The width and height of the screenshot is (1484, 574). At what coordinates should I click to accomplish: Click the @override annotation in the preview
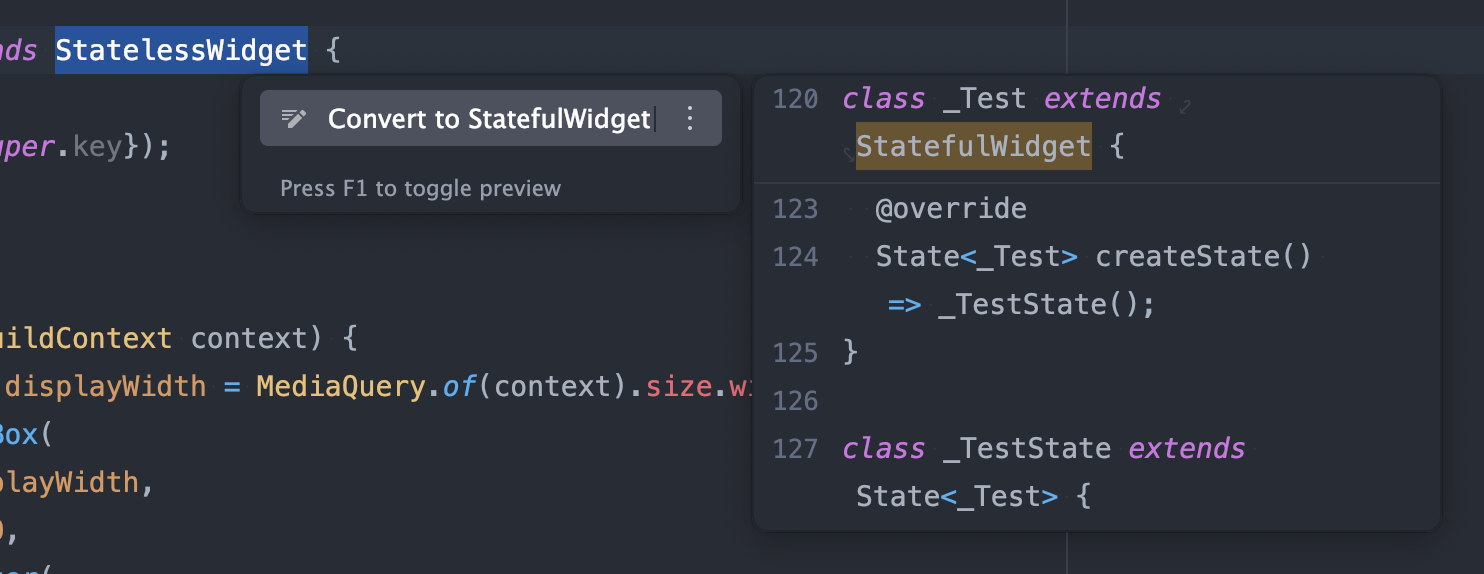coord(951,209)
